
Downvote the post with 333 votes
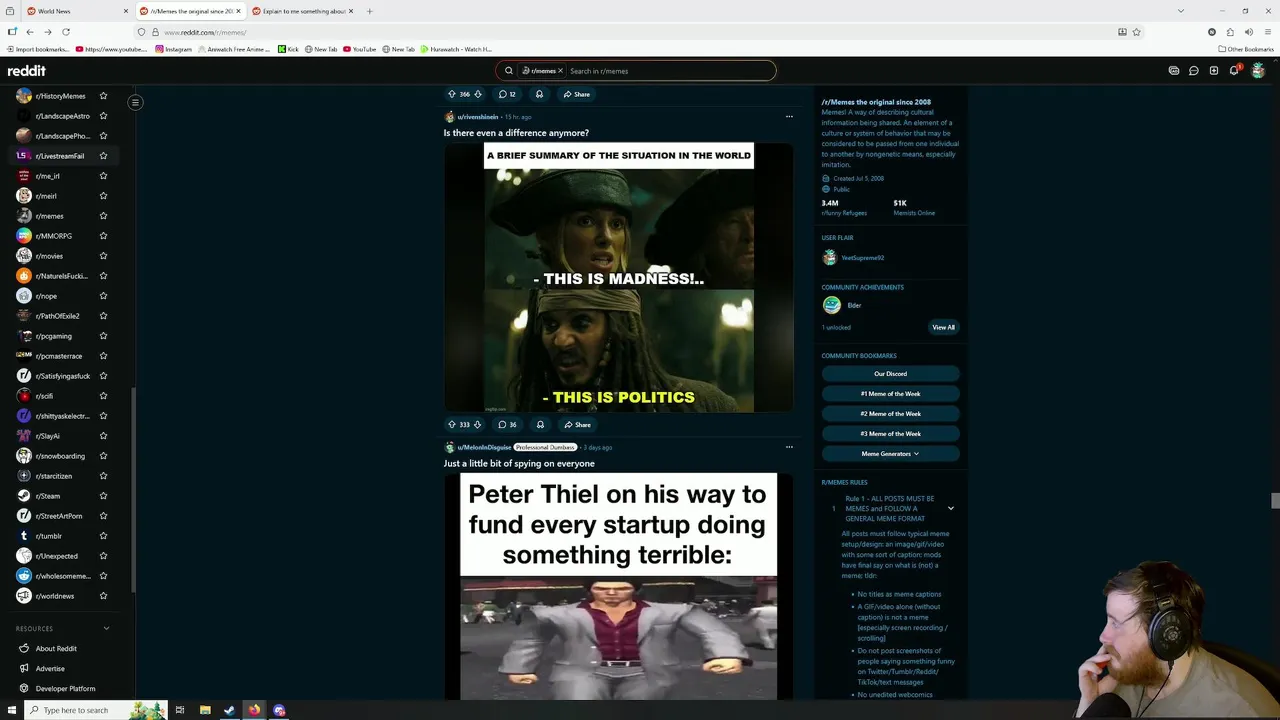[477, 425]
